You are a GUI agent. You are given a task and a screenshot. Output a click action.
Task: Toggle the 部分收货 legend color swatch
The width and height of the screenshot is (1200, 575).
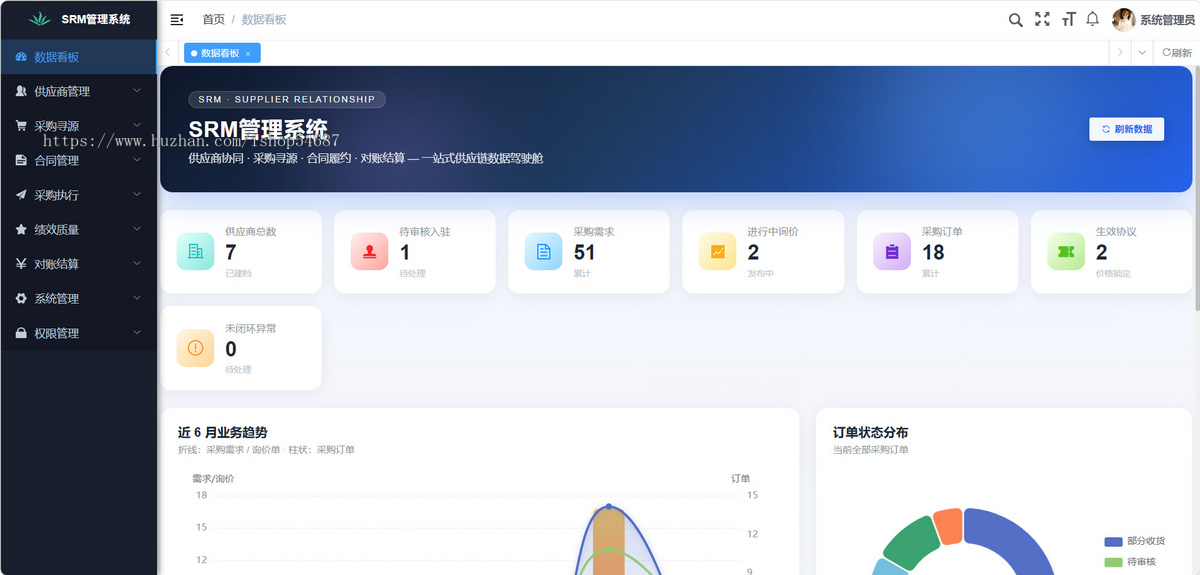(x=1113, y=541)
